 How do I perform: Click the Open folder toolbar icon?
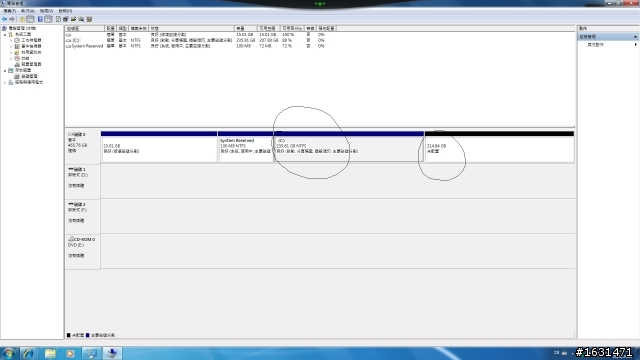73,19
